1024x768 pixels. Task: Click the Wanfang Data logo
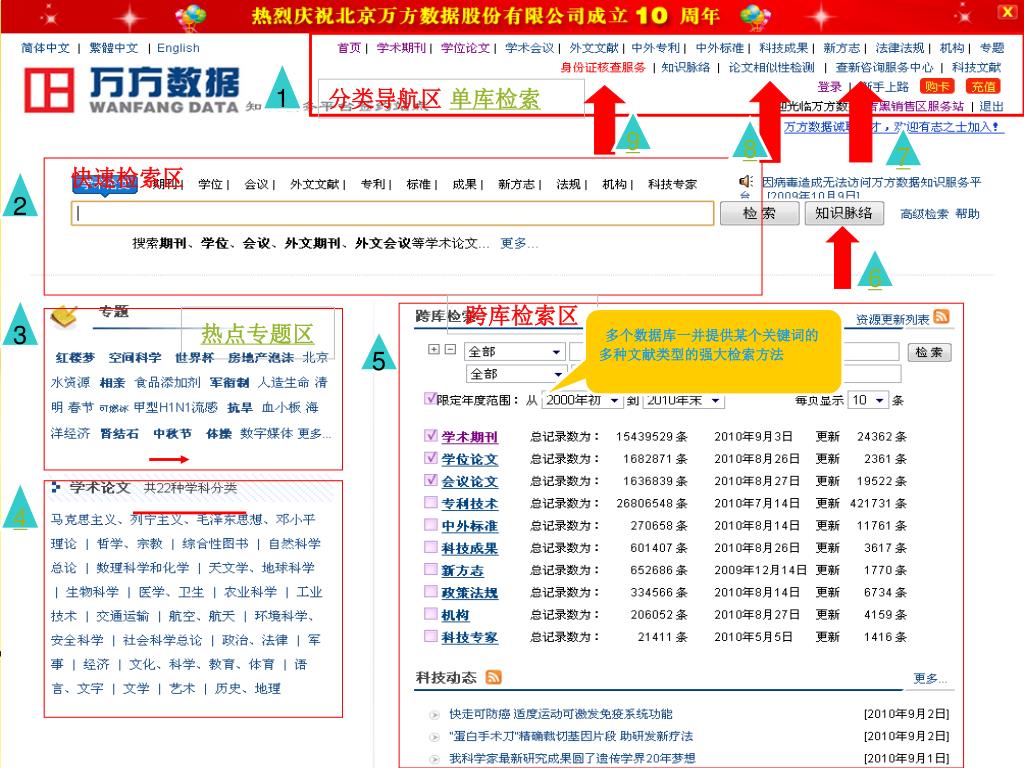point(131,90)
